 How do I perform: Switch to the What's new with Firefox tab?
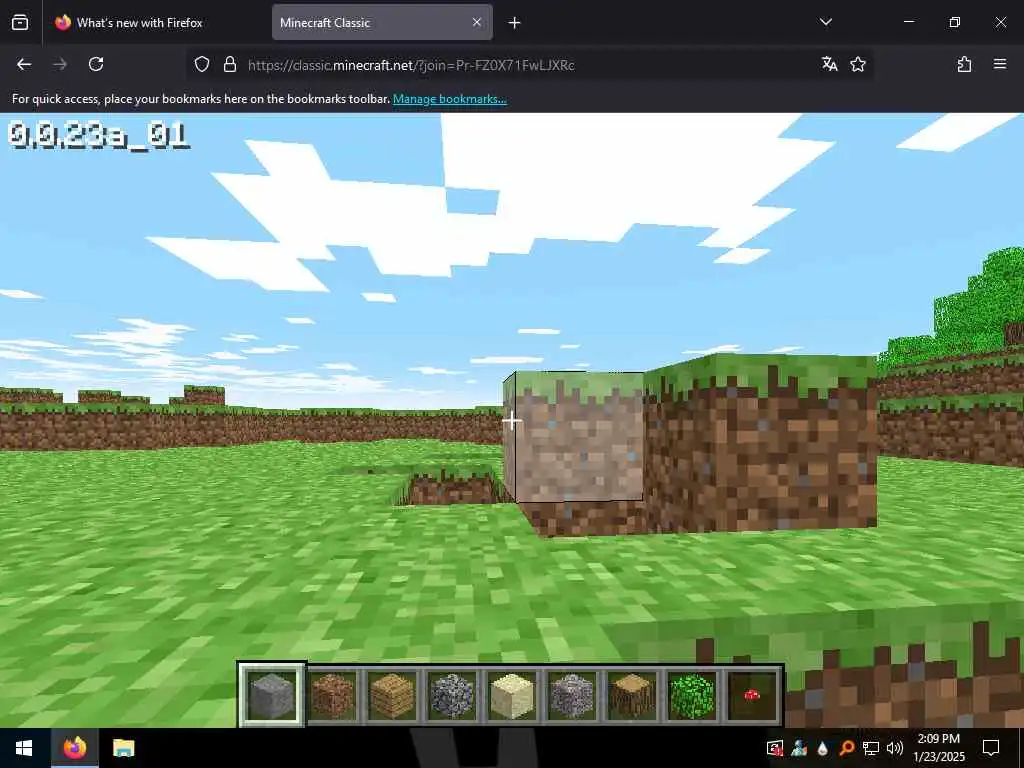[155, 23]
